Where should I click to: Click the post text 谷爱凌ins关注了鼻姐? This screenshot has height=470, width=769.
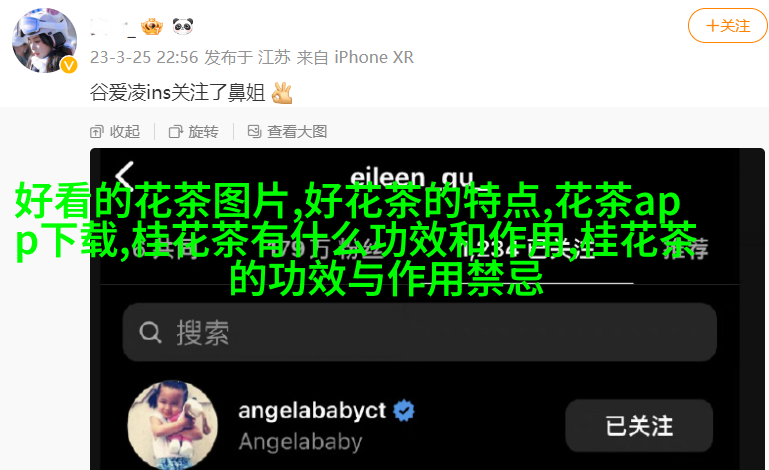(x=178, y=93)
